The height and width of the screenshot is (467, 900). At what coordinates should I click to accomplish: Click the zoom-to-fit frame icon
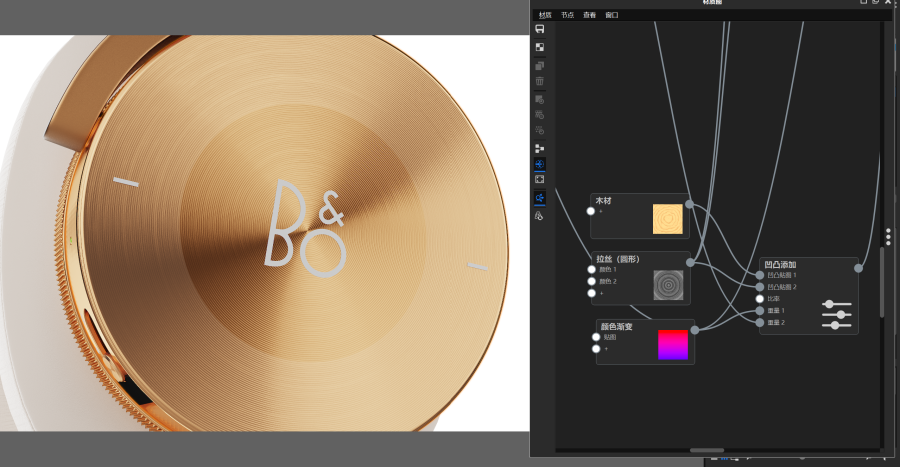coord(540,180)
